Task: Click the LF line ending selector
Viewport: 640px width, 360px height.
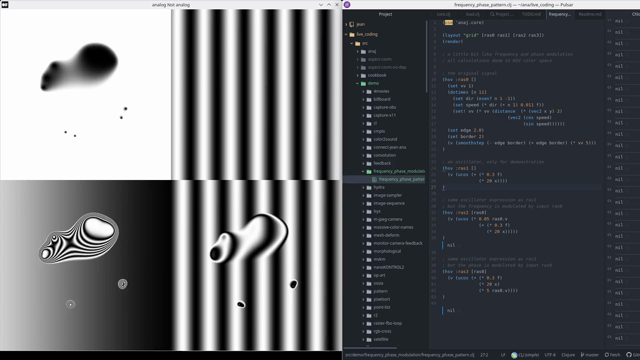Action: click(503, 355)
